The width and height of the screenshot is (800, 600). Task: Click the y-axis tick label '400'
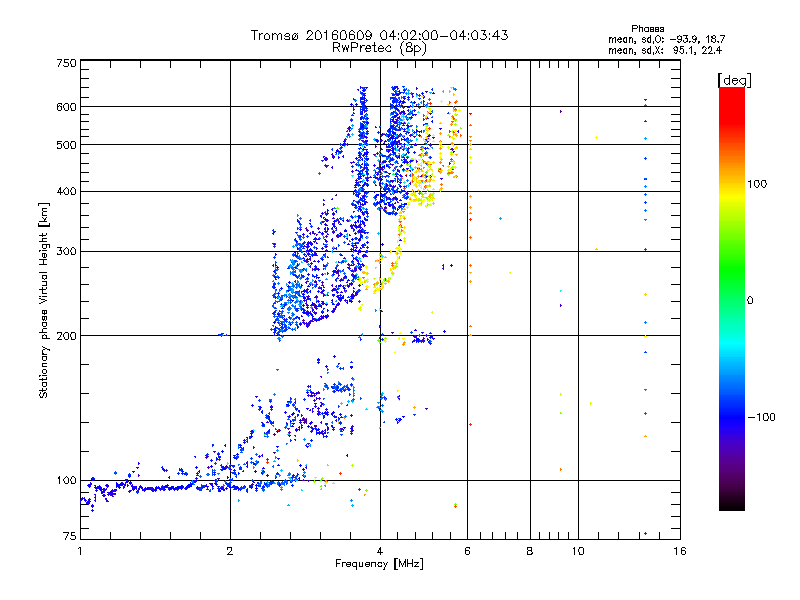(x=66, y=191)
